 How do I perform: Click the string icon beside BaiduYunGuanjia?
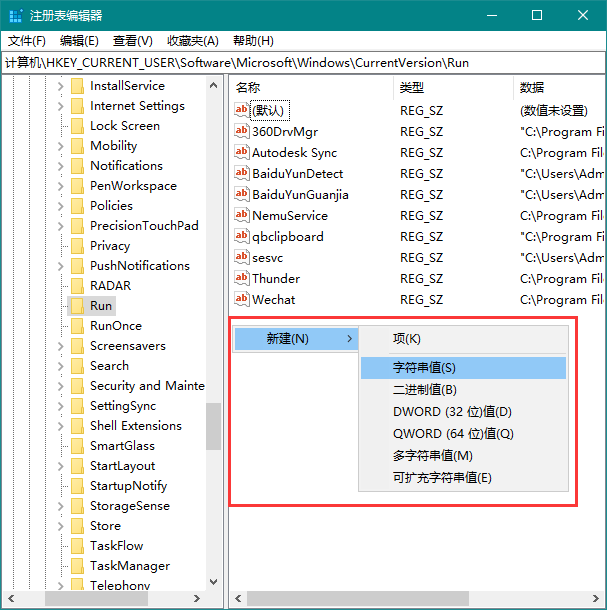(242, 194)
